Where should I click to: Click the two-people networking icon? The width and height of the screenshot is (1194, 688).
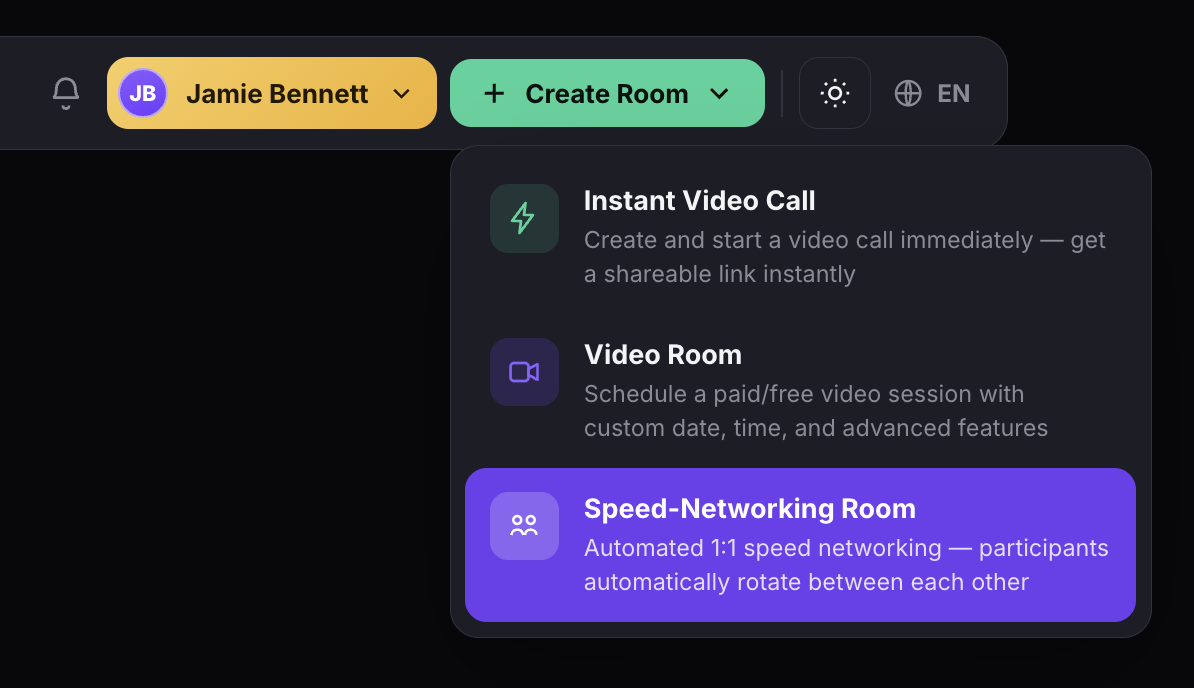tap(524, 526)
